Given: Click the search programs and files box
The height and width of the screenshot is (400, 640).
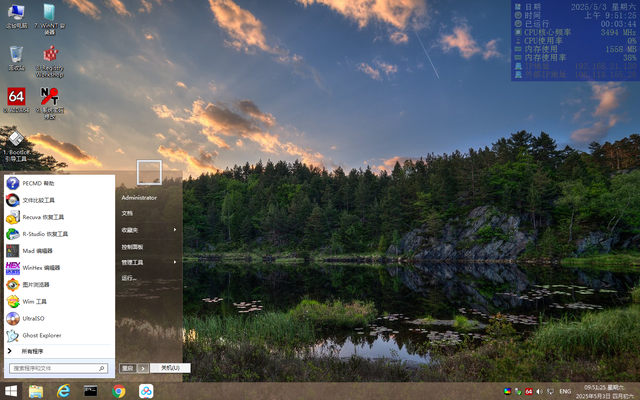Looking at the screenshot, I should coord(58,368).
